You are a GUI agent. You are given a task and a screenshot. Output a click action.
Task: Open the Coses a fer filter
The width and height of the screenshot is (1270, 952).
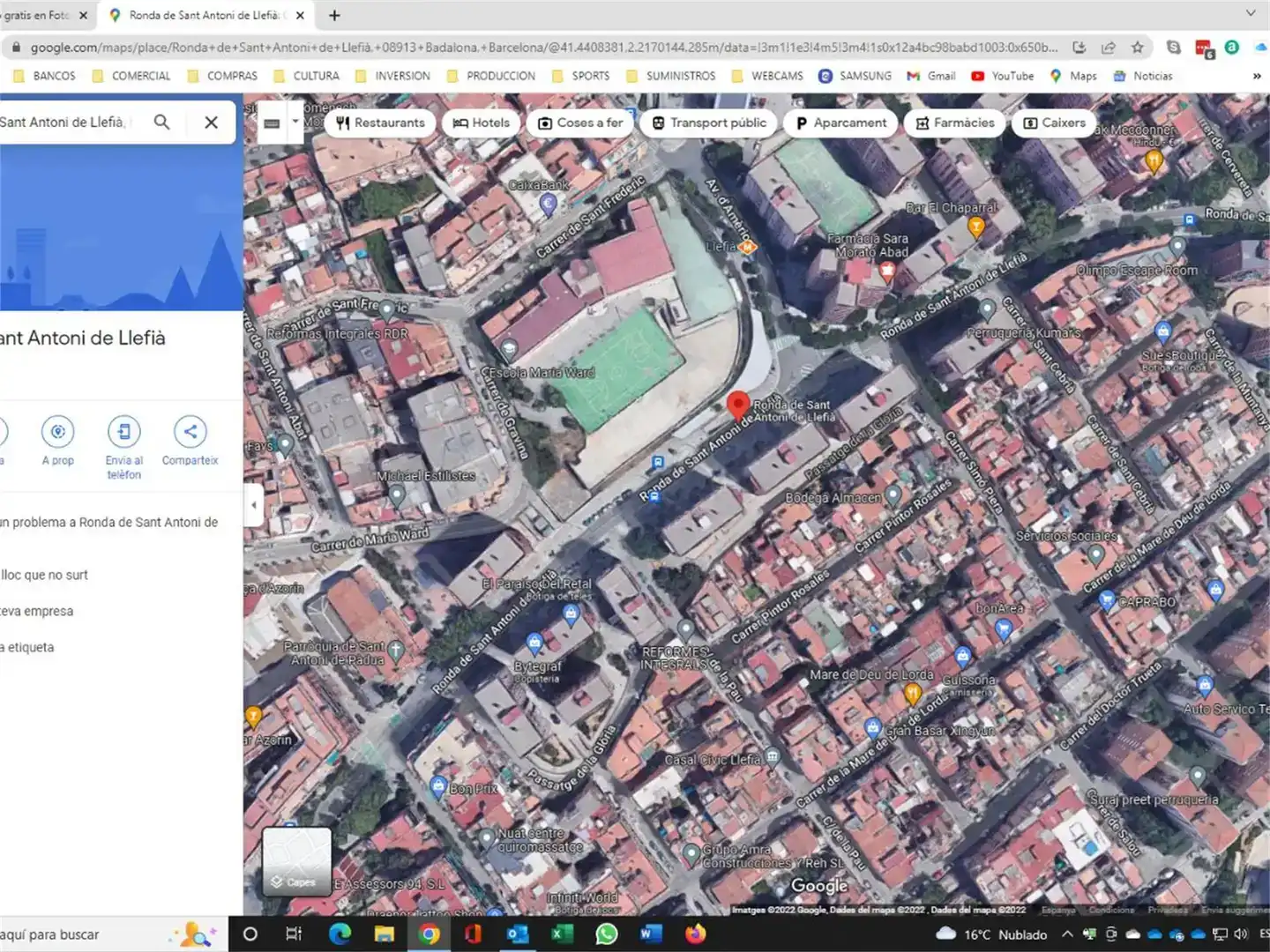(x=580, y=123)
